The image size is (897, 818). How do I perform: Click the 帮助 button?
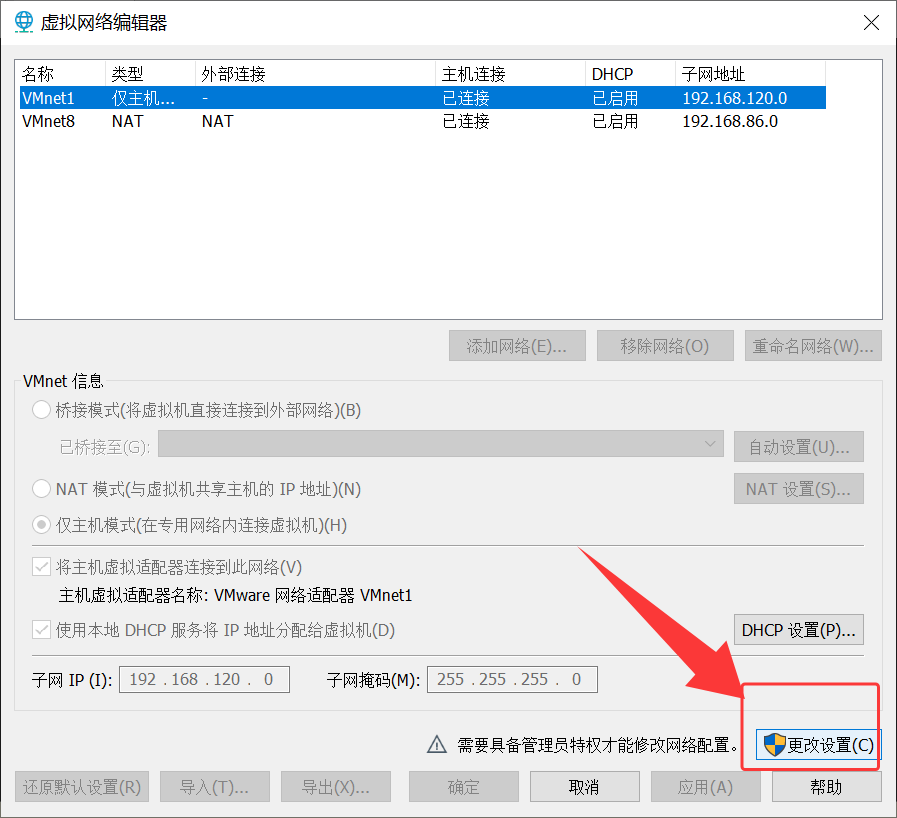[x=827, y=787]
